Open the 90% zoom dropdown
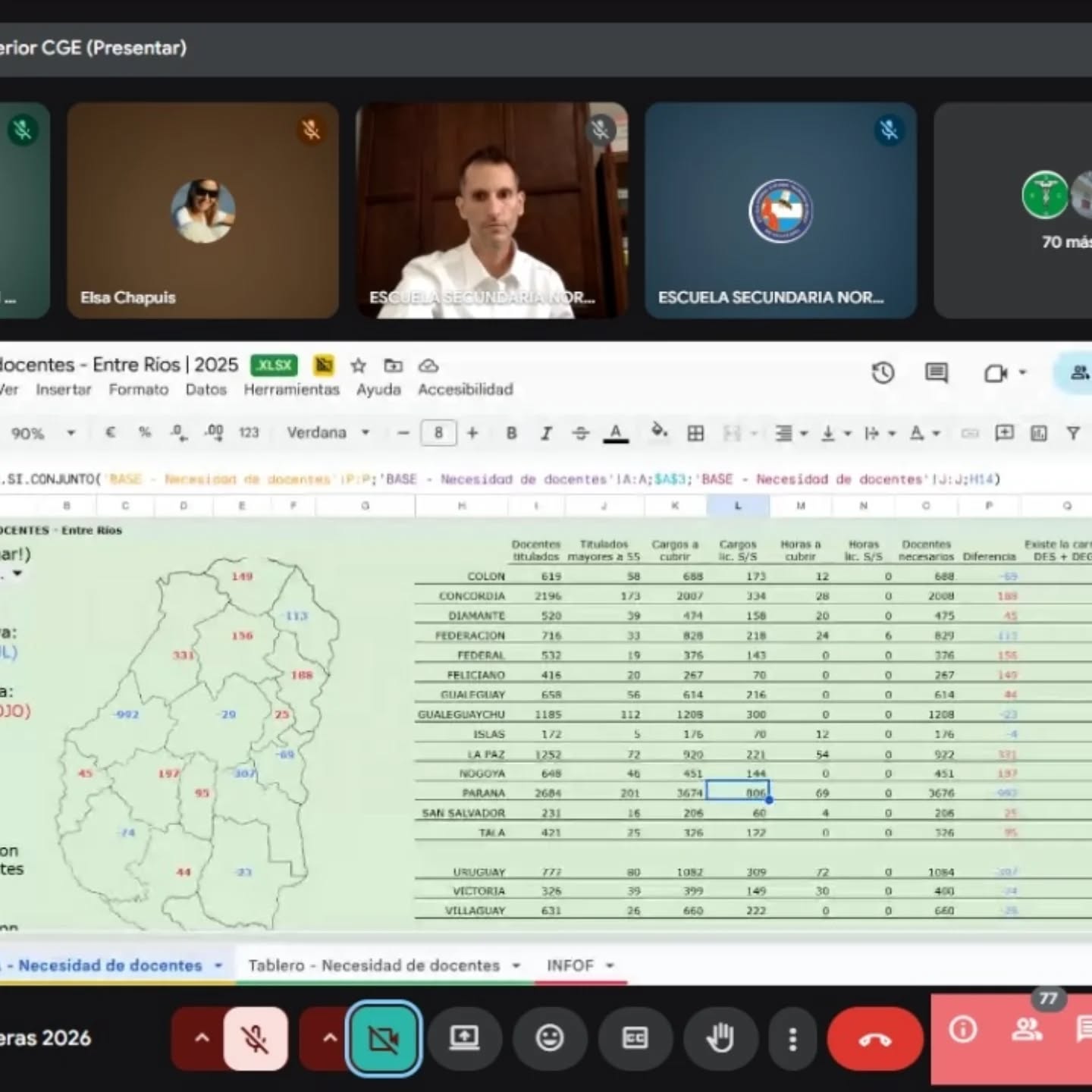The width and height of the screenshot is (1092, 1092). [42, 434]
